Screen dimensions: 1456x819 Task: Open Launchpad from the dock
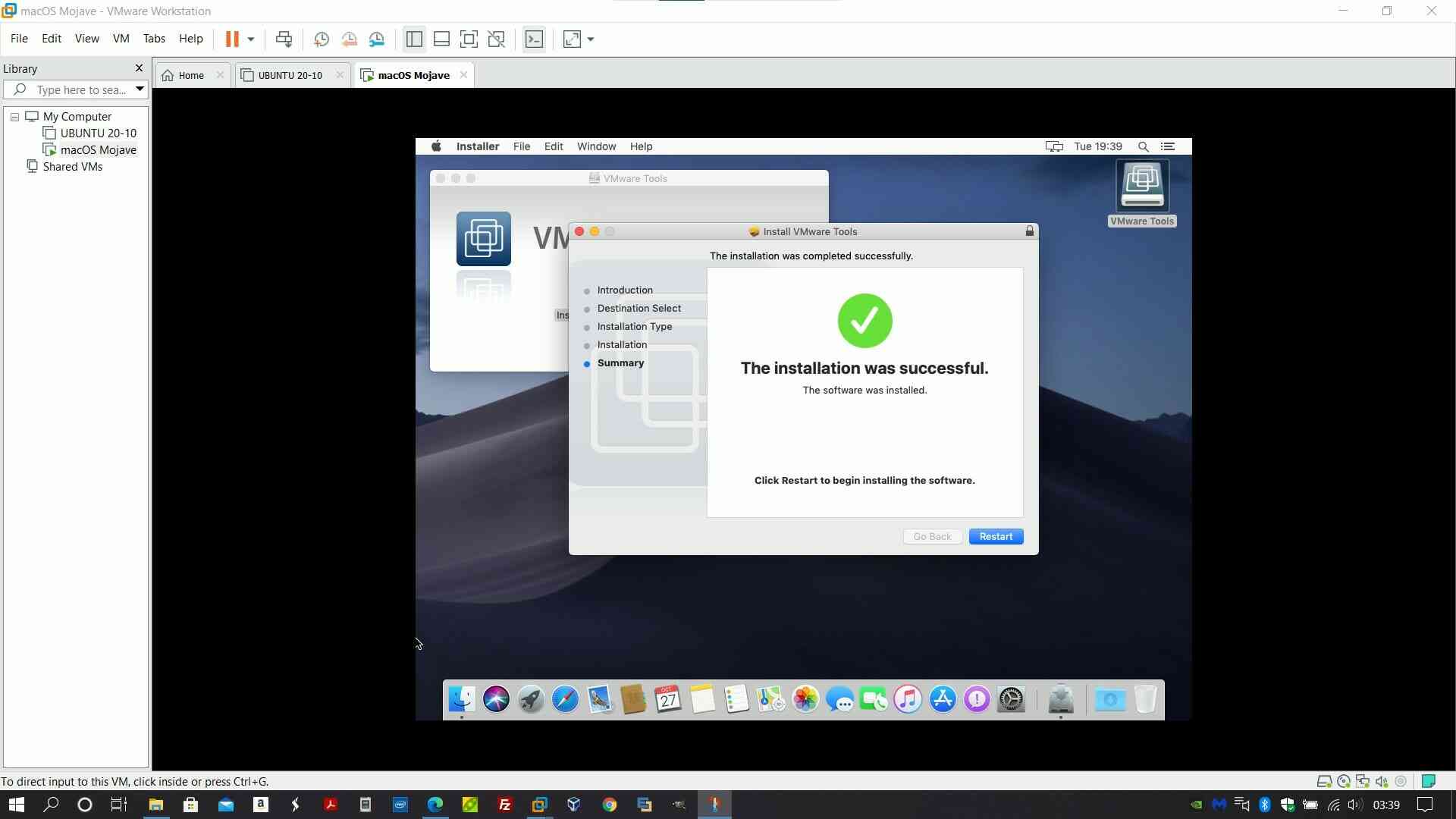531,698
